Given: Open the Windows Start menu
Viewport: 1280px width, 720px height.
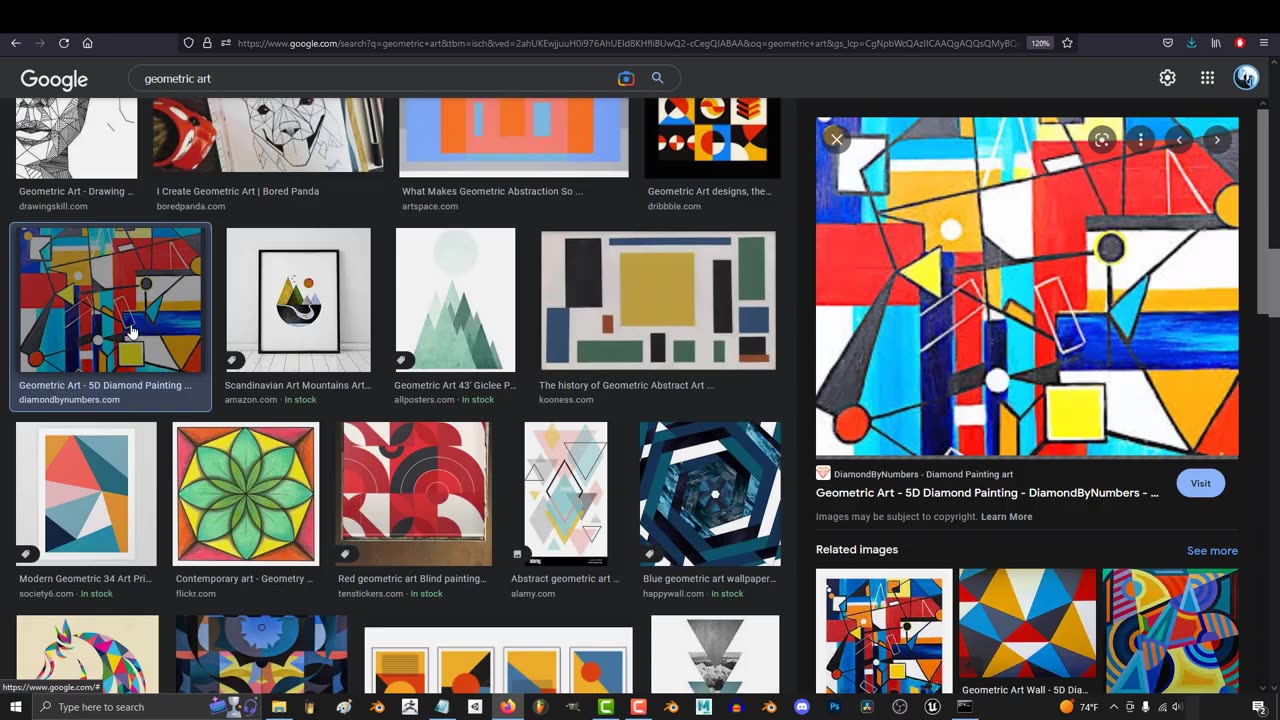Looking at the screenshot, I should 16,707.
